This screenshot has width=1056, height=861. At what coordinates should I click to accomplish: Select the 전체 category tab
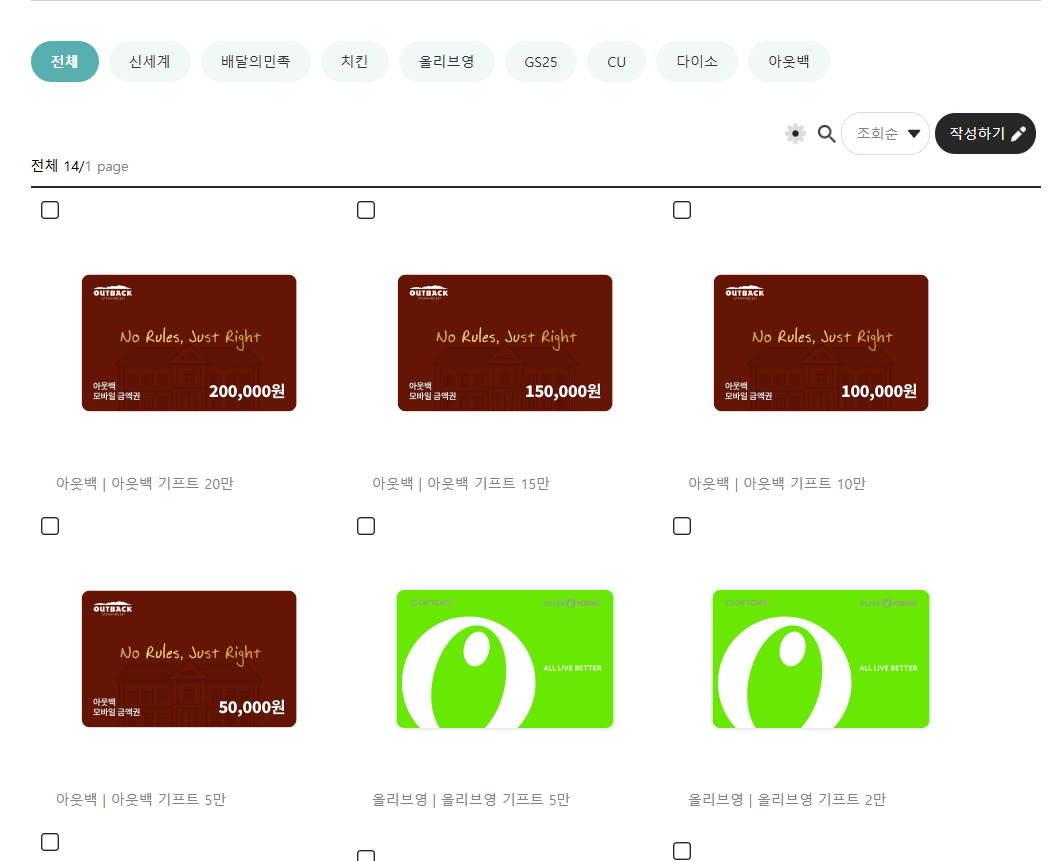pyautogui.click(x=65, y=61)
